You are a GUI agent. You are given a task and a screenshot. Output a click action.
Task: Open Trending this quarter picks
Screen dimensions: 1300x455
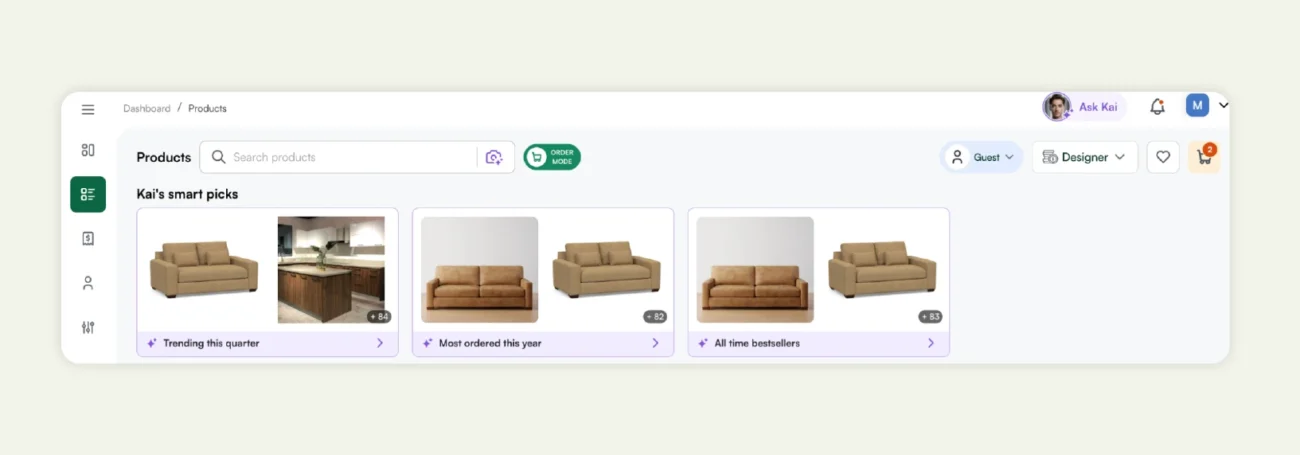(267, 343)
